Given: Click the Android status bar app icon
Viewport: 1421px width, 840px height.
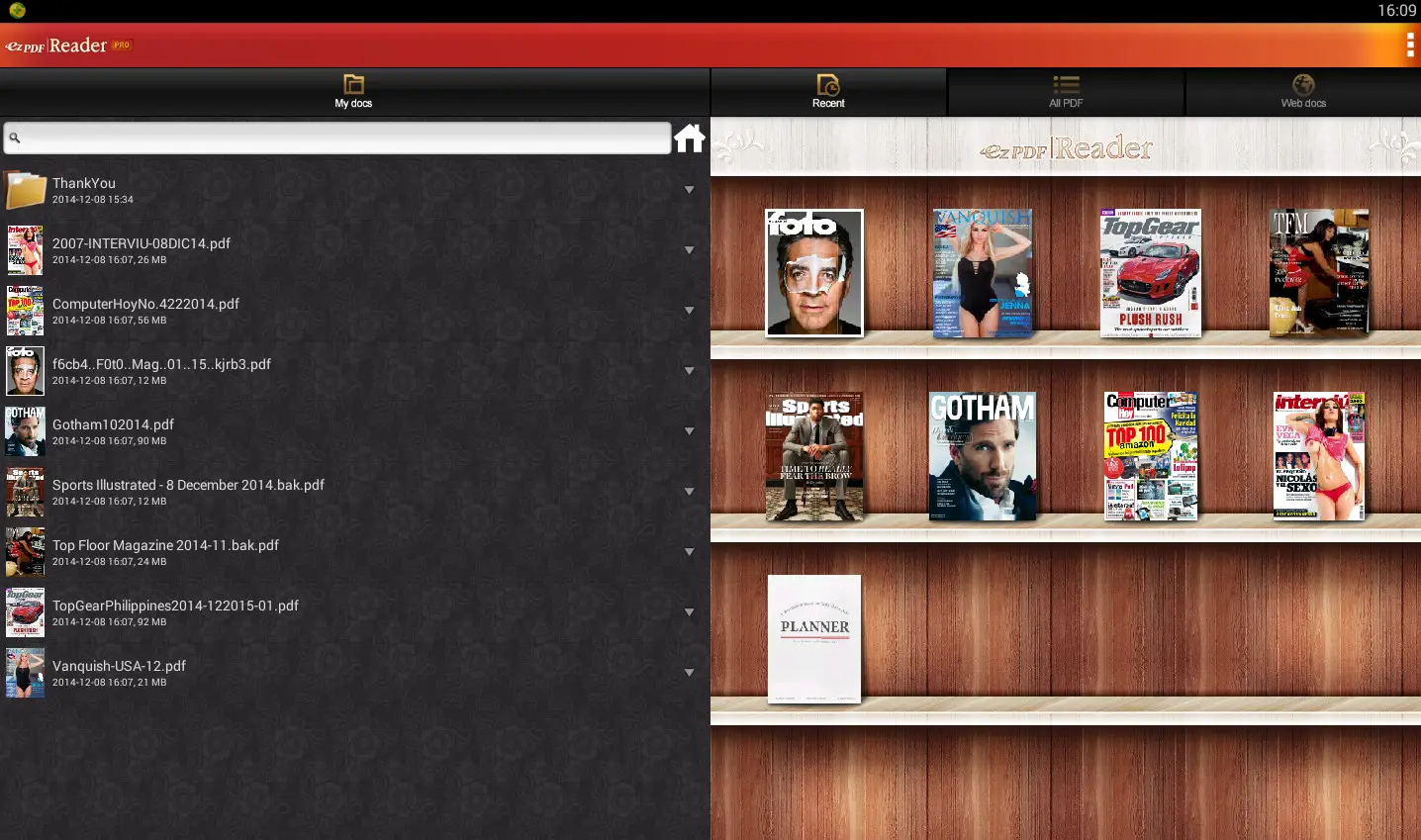Looking at the screenshot, I should (x=17, y=11).
